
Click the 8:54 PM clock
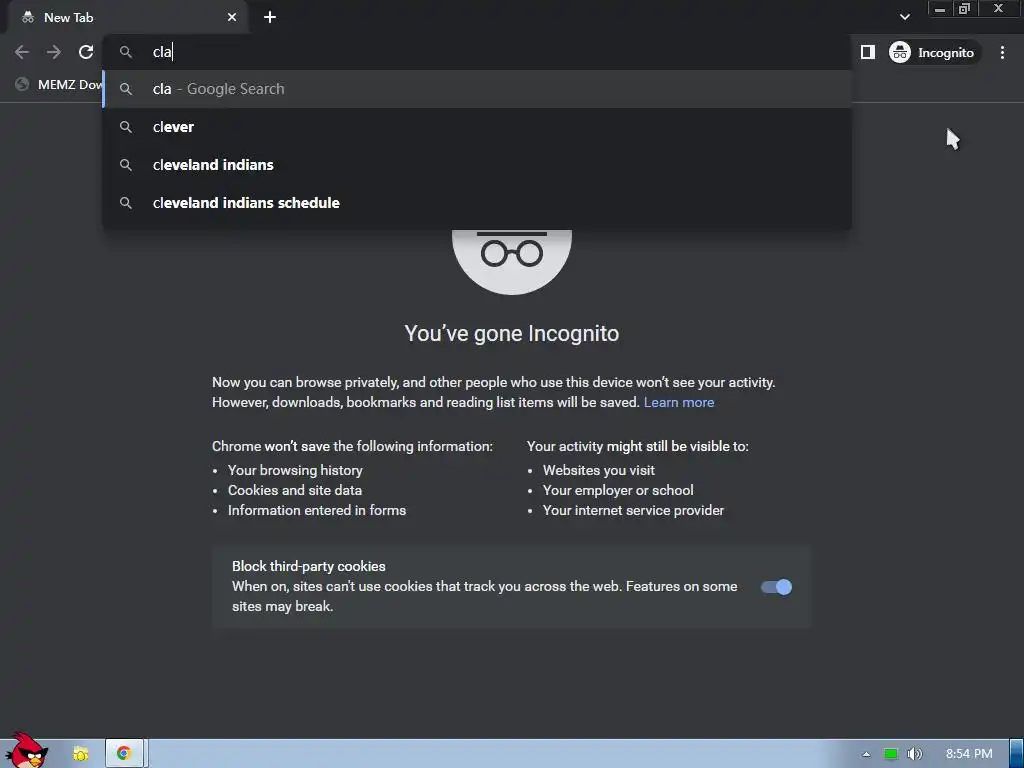pyautogui.click(x=969, y=754)
